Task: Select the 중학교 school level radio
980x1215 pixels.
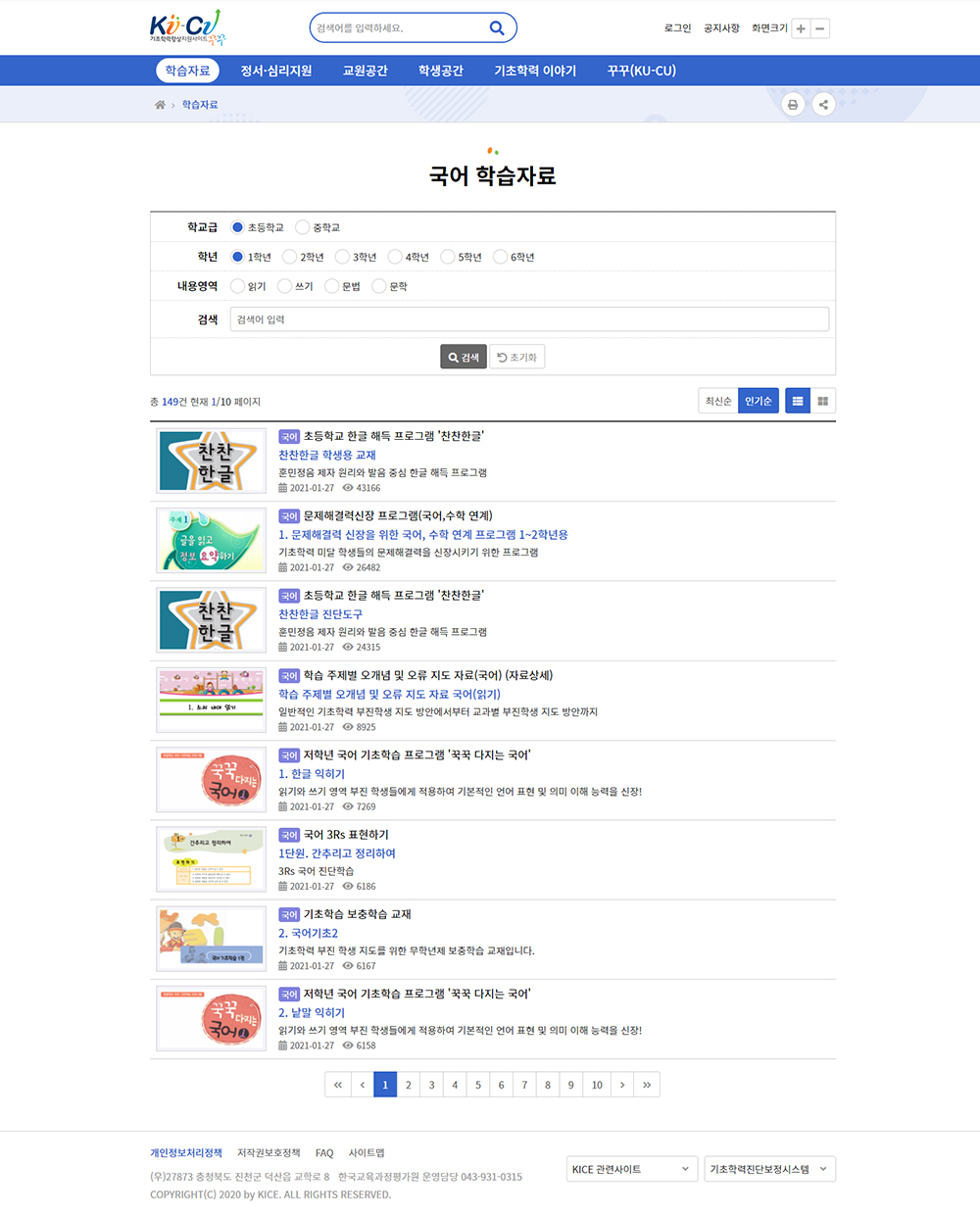Action: point(303,227)
